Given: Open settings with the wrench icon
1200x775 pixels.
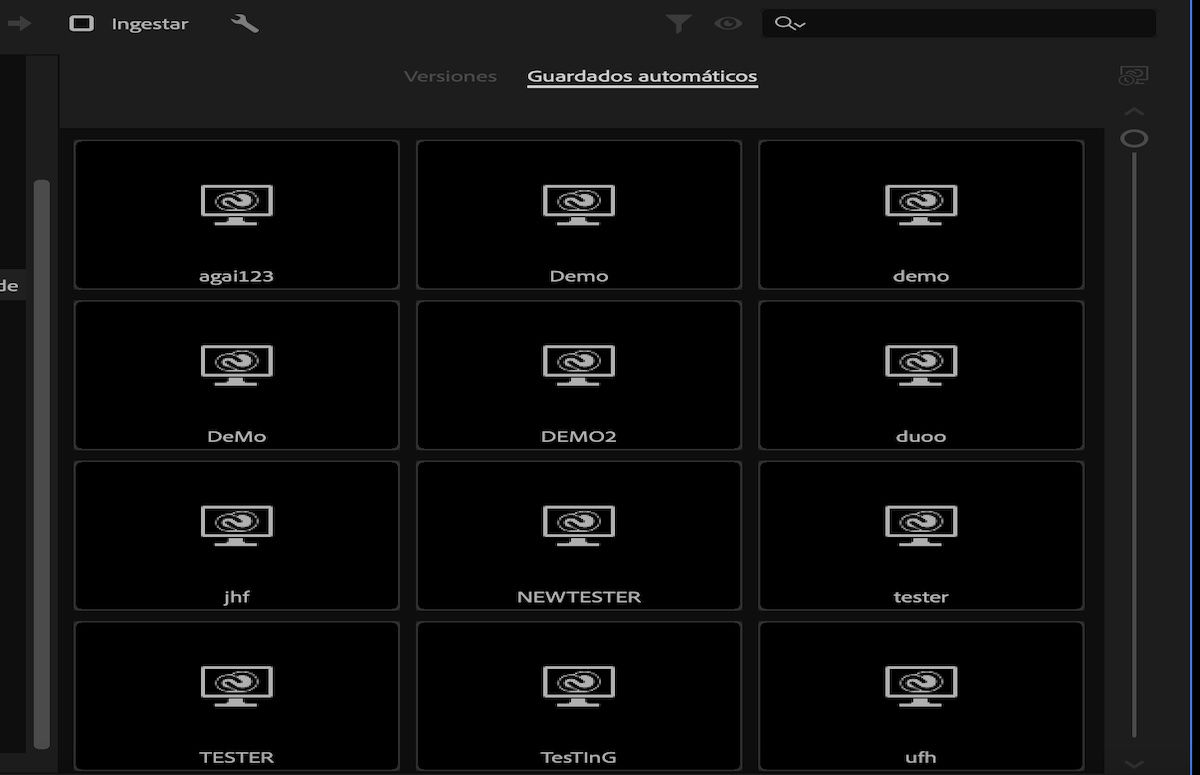Looking at the screenshot, I should click(x=243, y=23).
